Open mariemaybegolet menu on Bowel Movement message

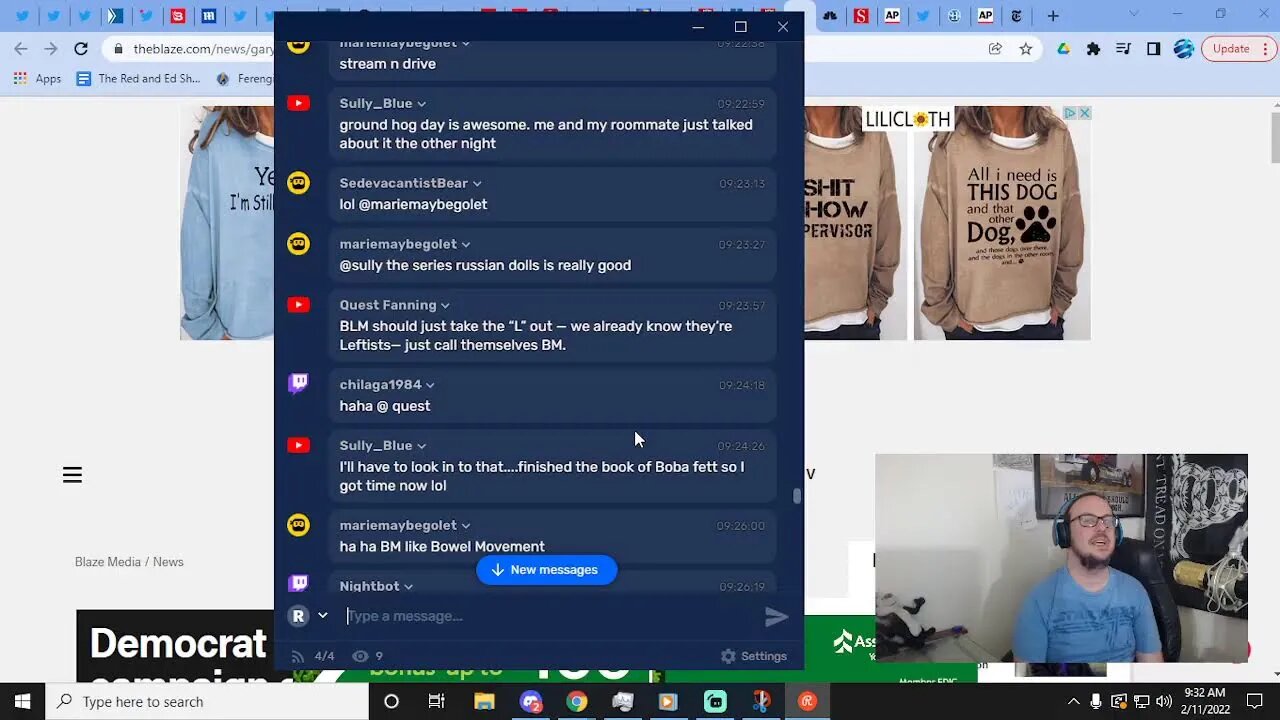(466, 526)
